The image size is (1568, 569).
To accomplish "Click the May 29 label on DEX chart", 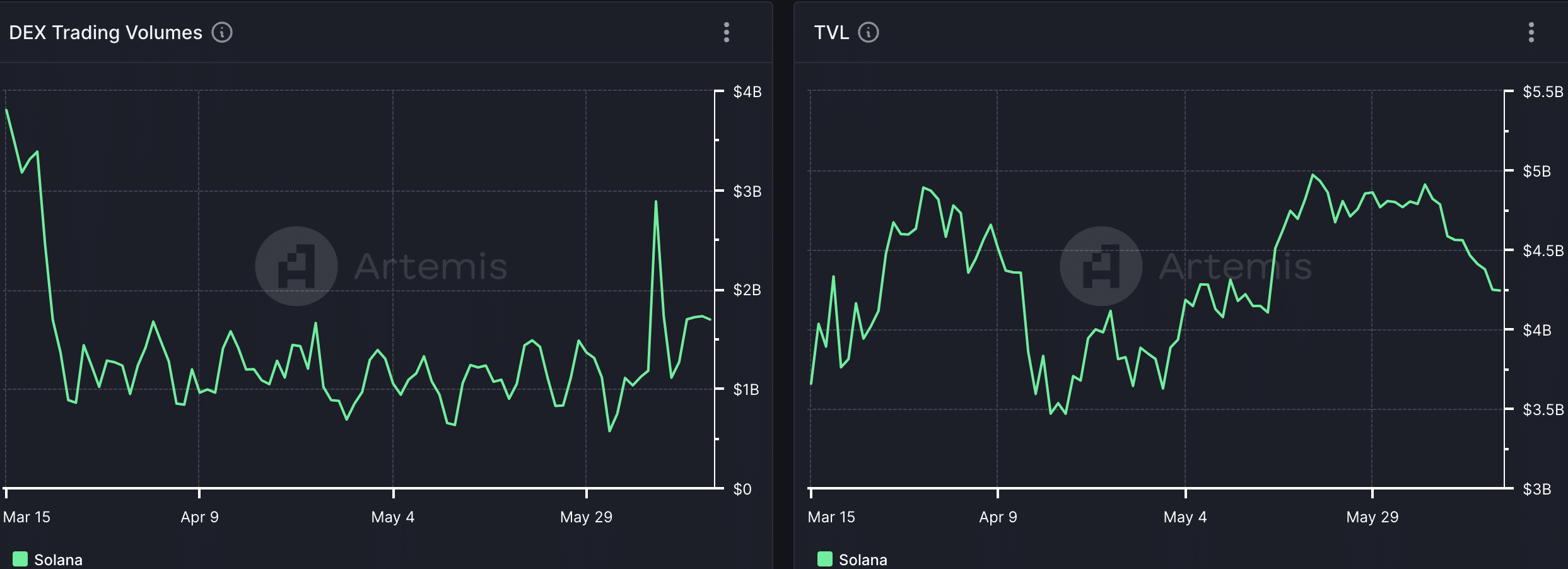I will click(x=586, y=517).
